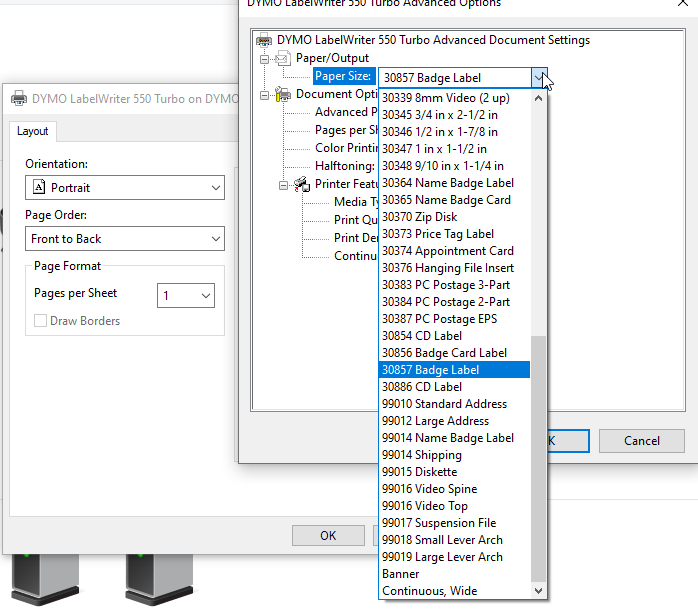
Task: Collapse the Printer Features tree node
Action: tap(284, 185)
